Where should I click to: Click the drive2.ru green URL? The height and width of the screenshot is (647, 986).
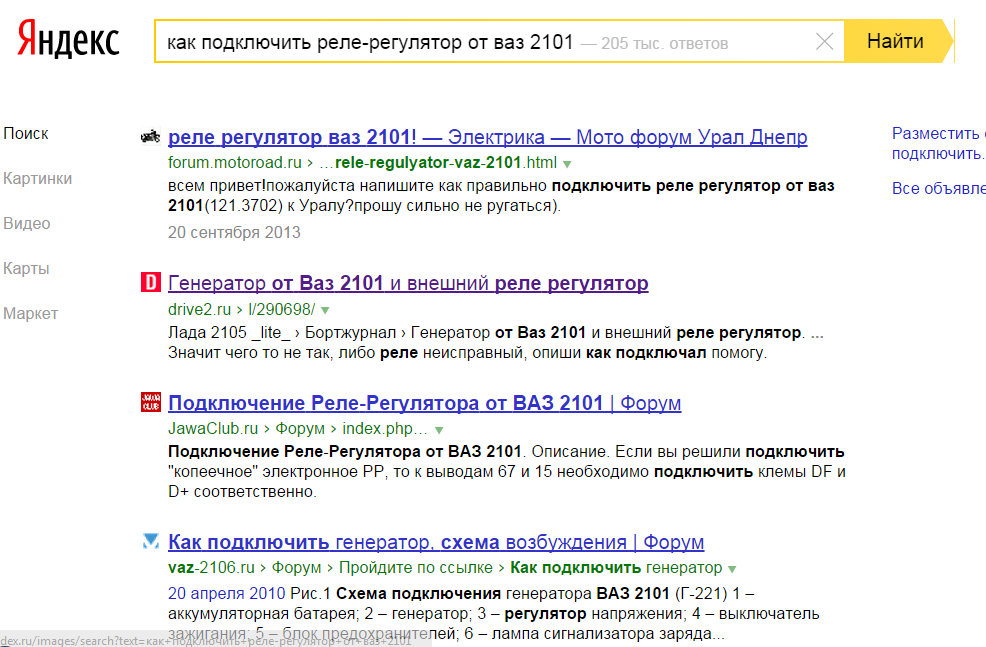(x=199, y=309)
